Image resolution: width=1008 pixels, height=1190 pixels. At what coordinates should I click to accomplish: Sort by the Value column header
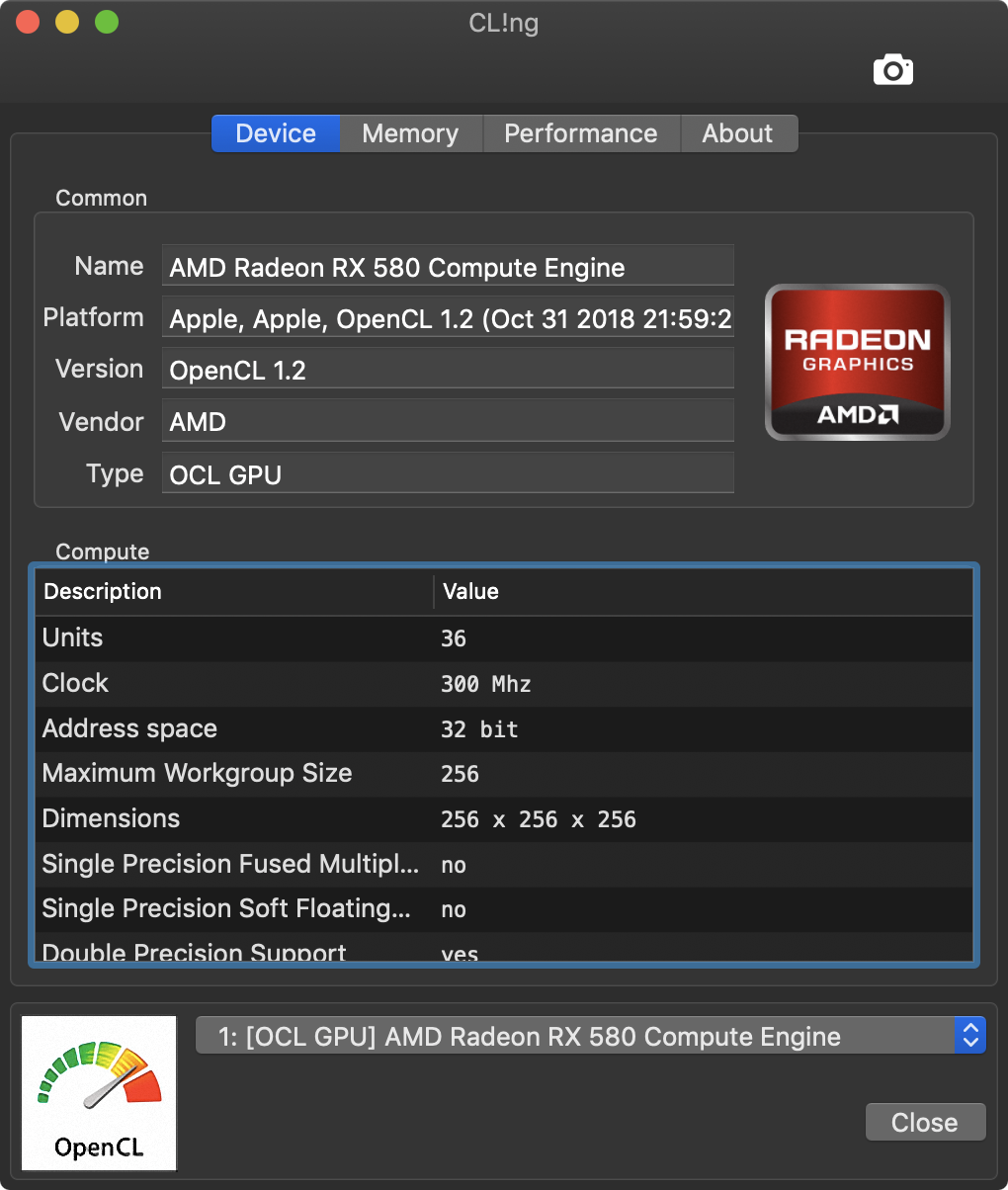pos(704,591)
